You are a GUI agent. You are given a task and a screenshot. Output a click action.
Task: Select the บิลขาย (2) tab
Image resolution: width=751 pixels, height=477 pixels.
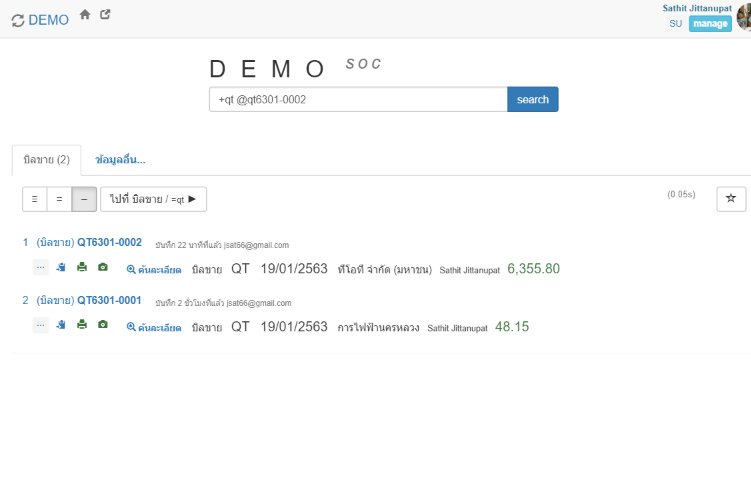[x=46, y=160]
